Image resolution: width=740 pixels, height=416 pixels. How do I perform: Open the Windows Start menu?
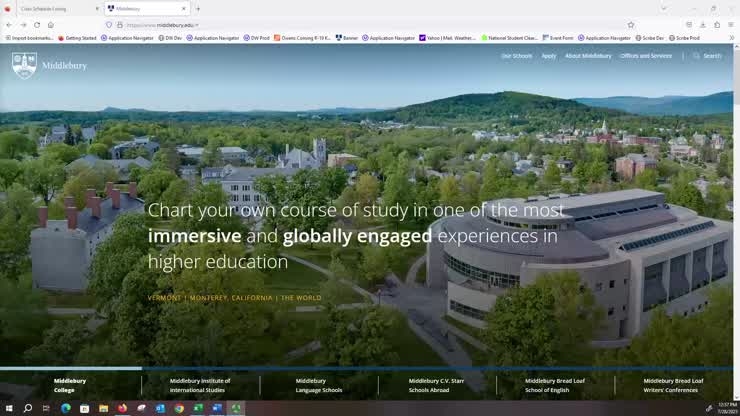coord(8,408)
